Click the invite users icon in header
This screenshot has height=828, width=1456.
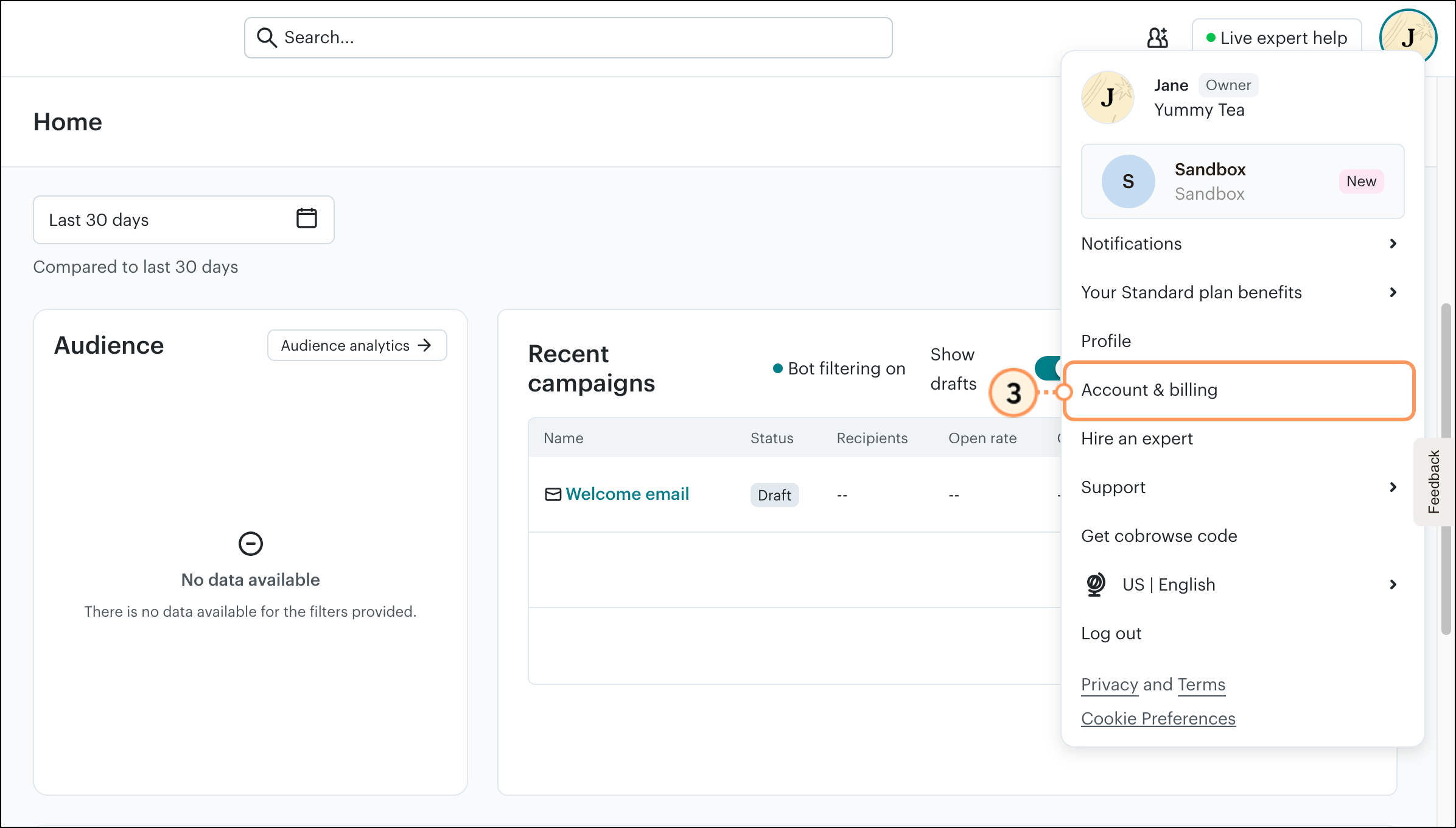(1157, 38)
